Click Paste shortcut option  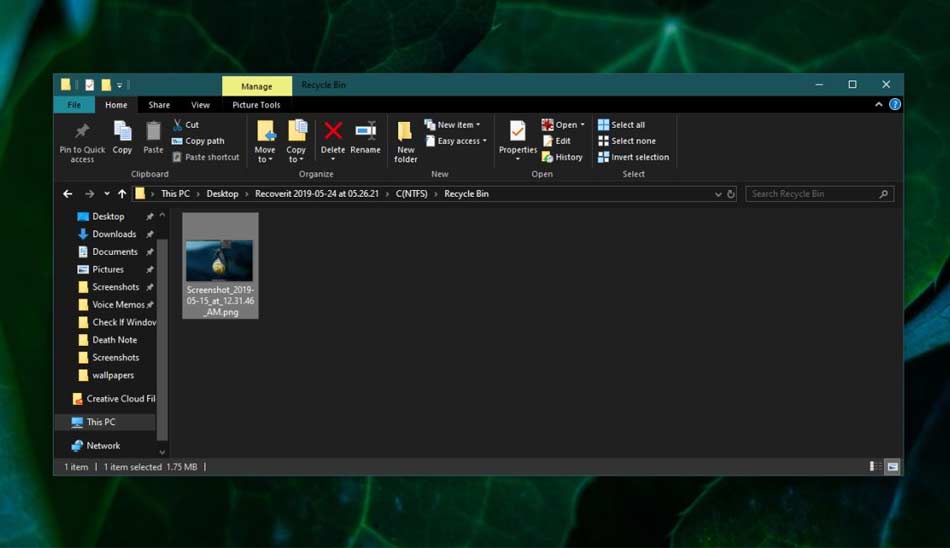[206, 157]
